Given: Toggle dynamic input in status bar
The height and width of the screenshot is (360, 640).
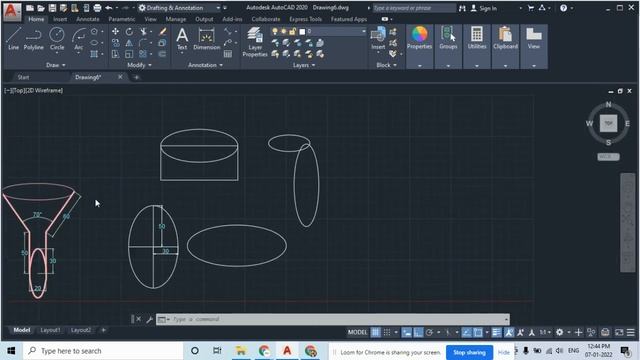Looking at the screenshot, I should (x=407, y=333).
